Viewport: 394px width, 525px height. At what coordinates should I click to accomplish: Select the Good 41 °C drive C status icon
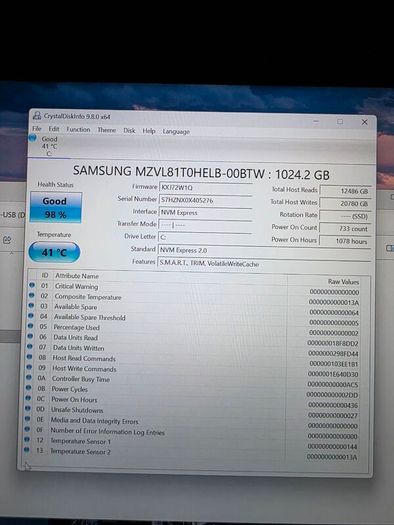tap(32, 138)
